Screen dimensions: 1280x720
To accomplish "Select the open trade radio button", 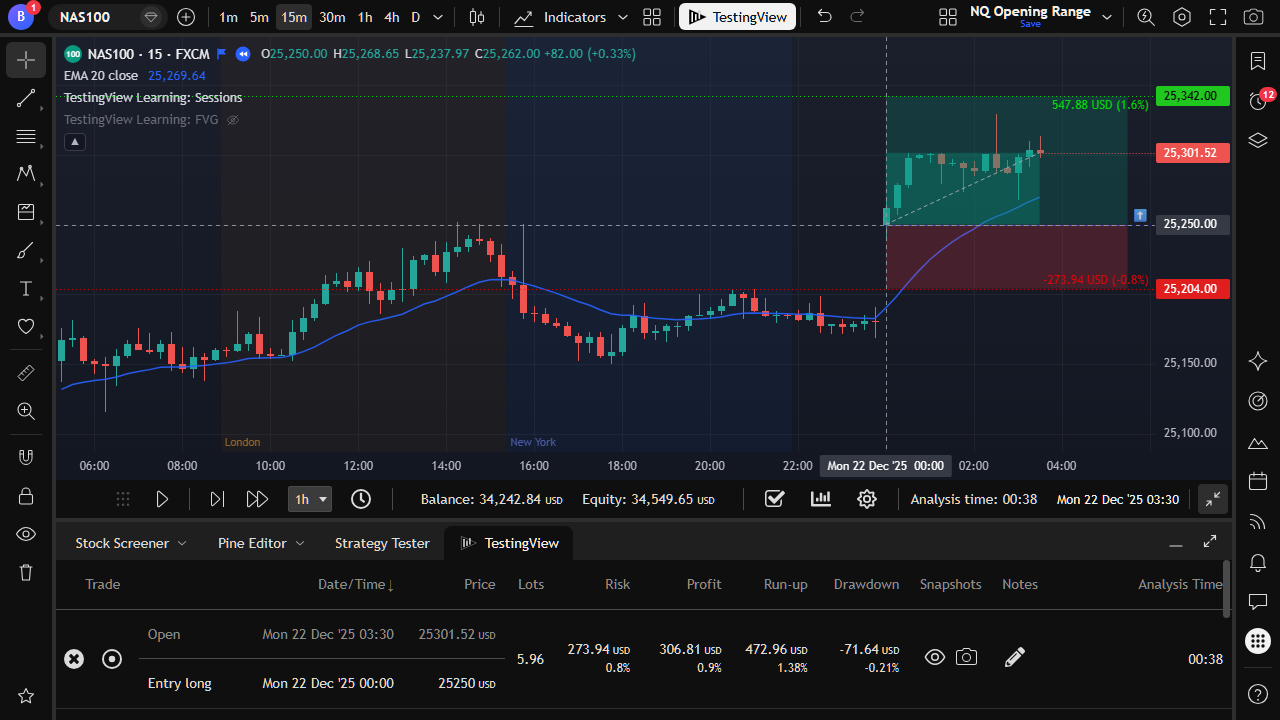I will [112, 659].
